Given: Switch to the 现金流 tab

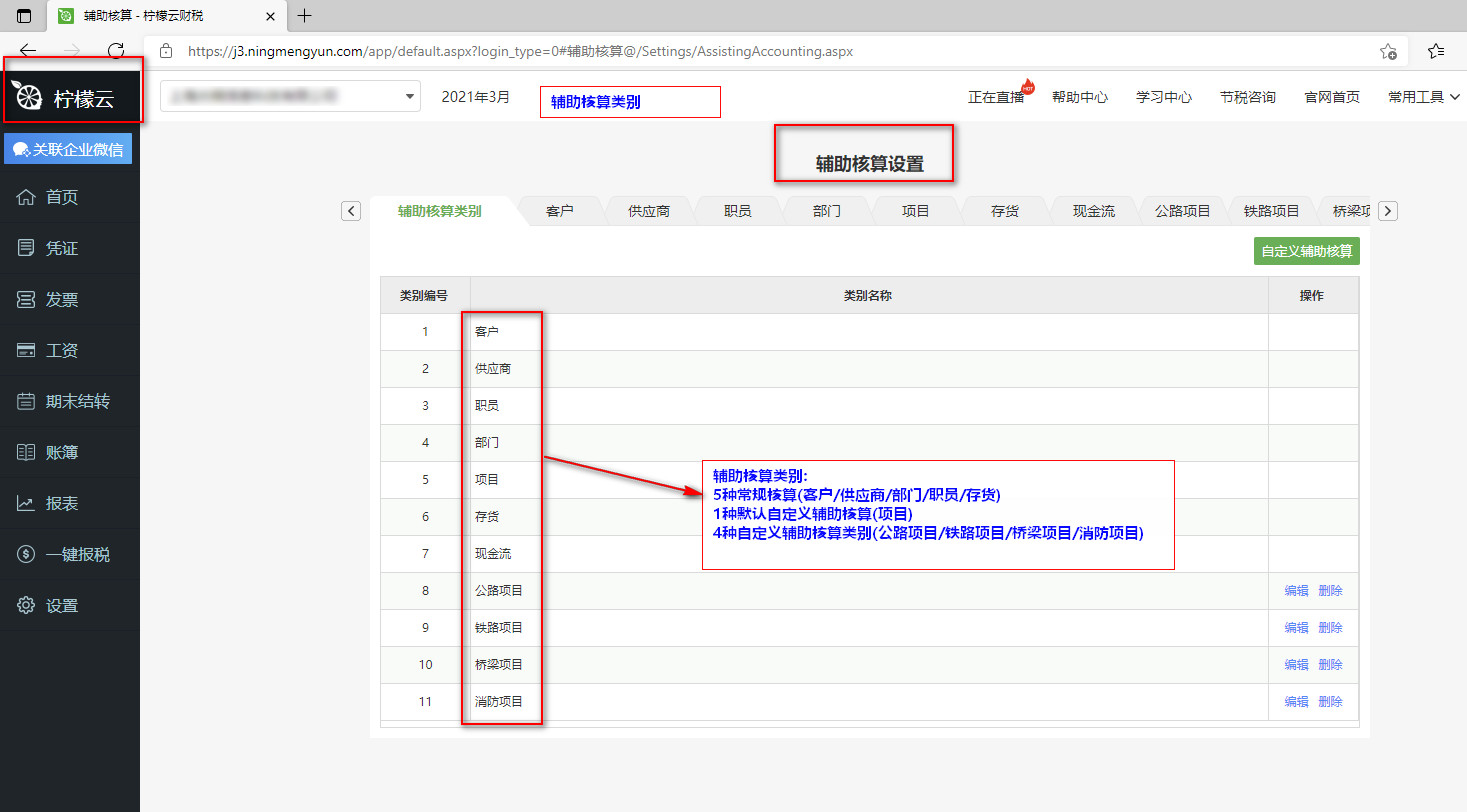Looking at the screenshot, I should (x=1093, y=211).
